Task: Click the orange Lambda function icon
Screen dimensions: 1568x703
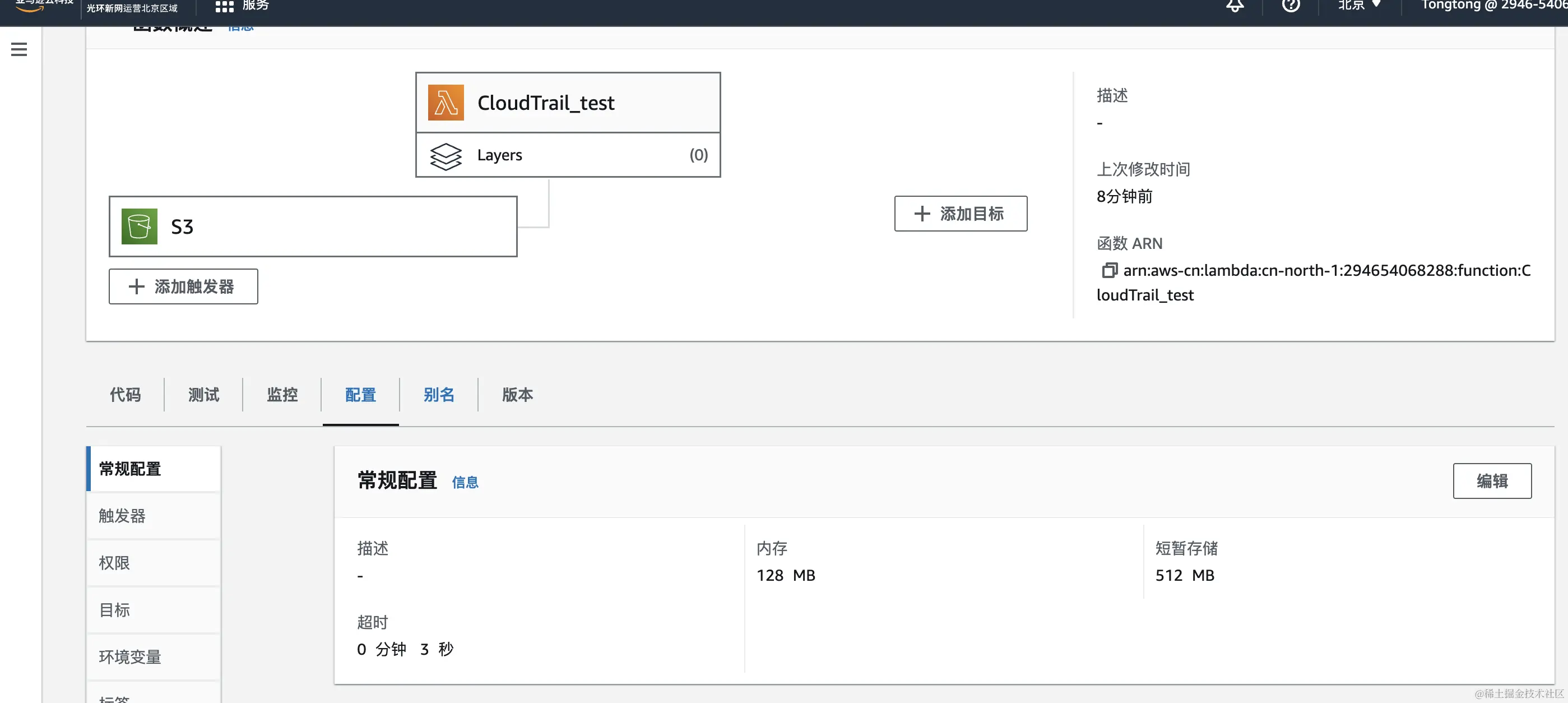Action: (x=446, y=102)
